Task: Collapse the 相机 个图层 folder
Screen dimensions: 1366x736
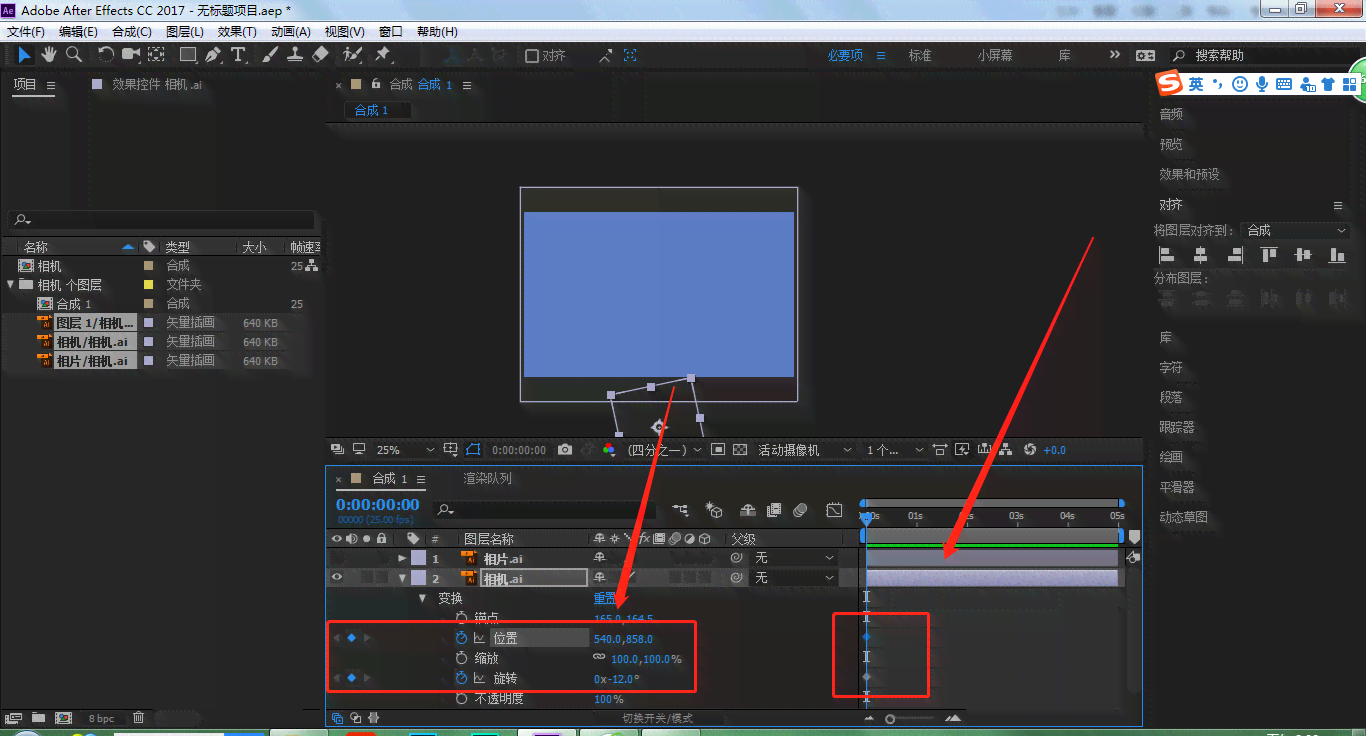Action: pyautogui.click(x=10, y=284)
